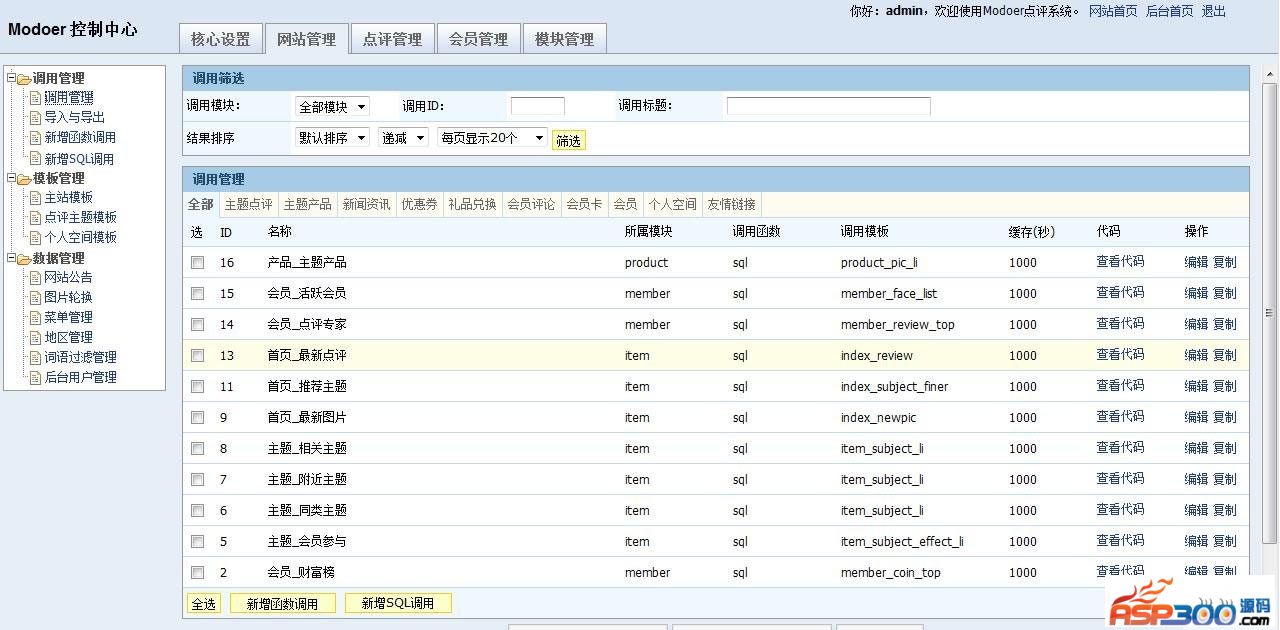Open the 每页显示20个 page size dropdown

point(492,138)
